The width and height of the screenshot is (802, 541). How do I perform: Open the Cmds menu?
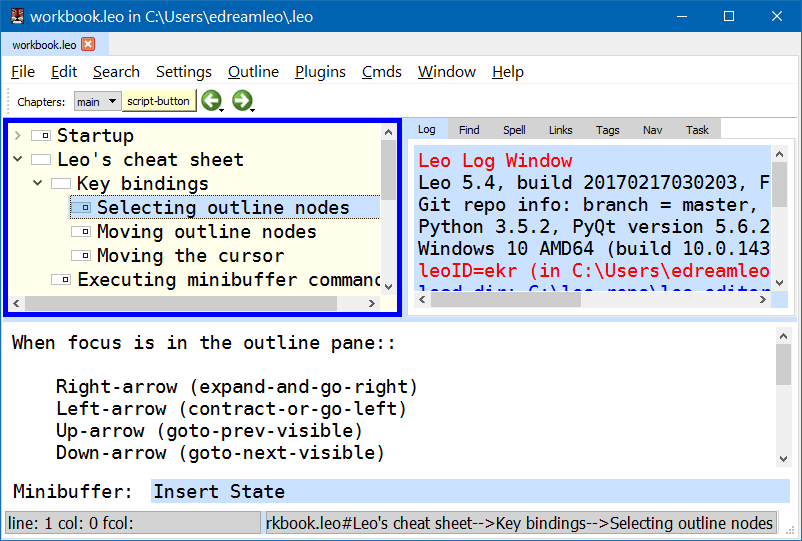pyautogui.click(x=382, y=72)
